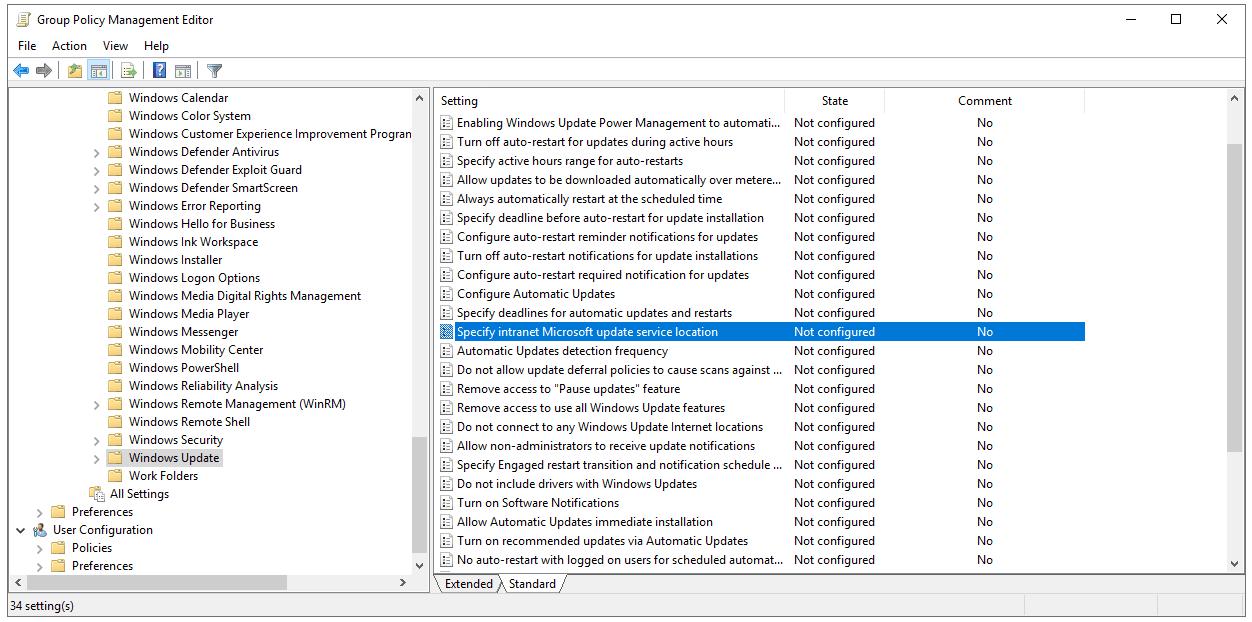Toggle Show/Hide Console Tree icon

click(98, 70)
